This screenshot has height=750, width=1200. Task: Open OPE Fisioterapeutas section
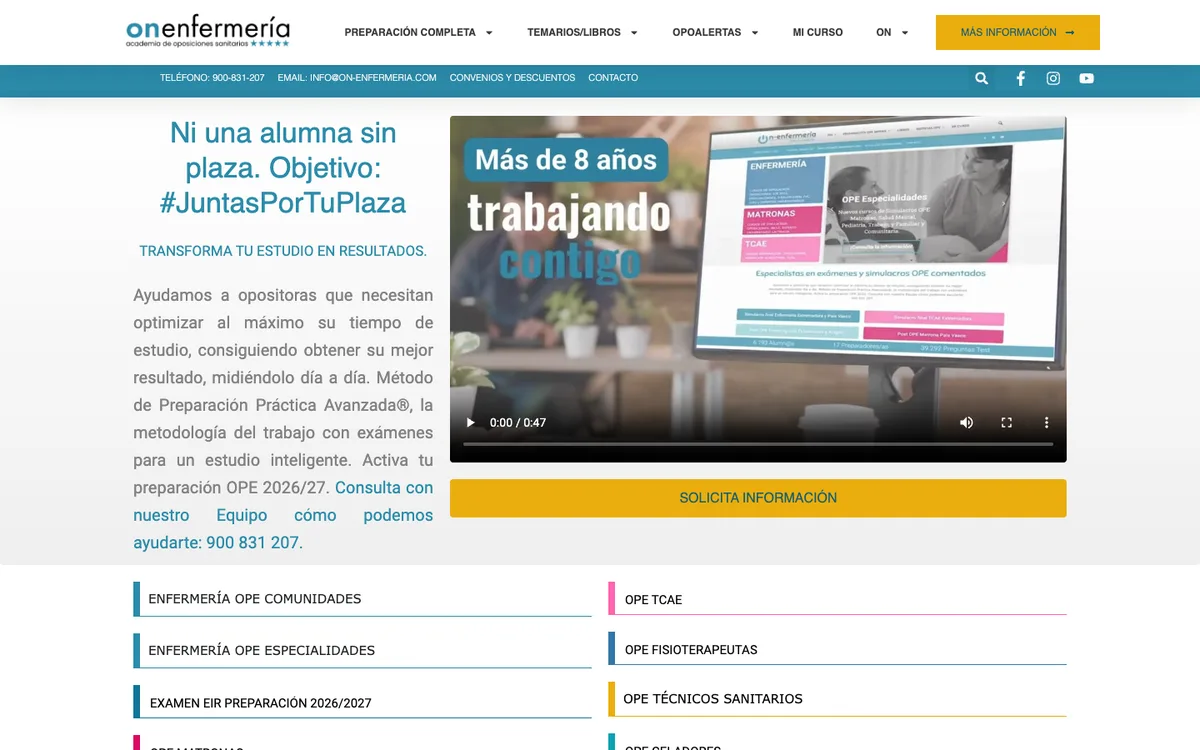pyautogui.click(x=837, y=649)
